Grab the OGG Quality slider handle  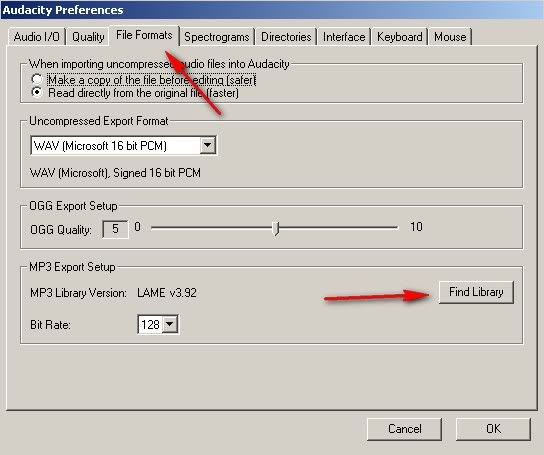pyautogui.click(x=276, y=228)
